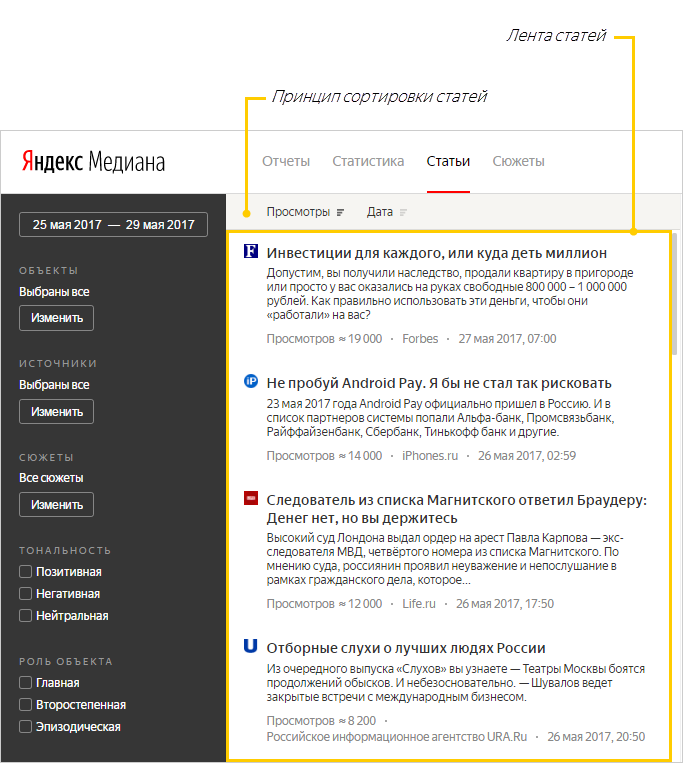The height and width of the screenshot is (774, 683).
Task: Click the Life.ru source name
Action: pos(419,604)
